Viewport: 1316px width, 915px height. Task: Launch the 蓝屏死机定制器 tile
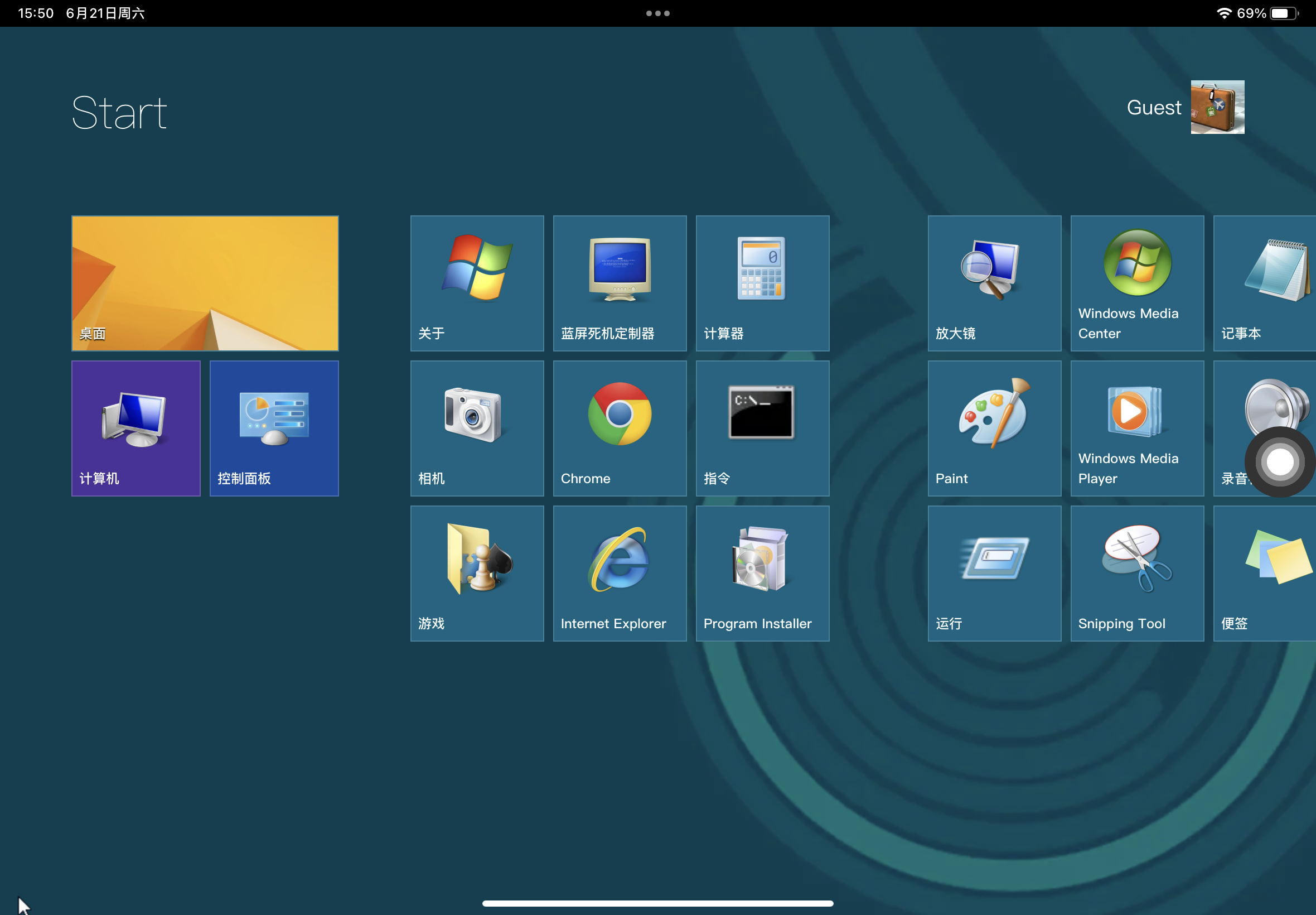pyautogui.click(x=620, y=283)
